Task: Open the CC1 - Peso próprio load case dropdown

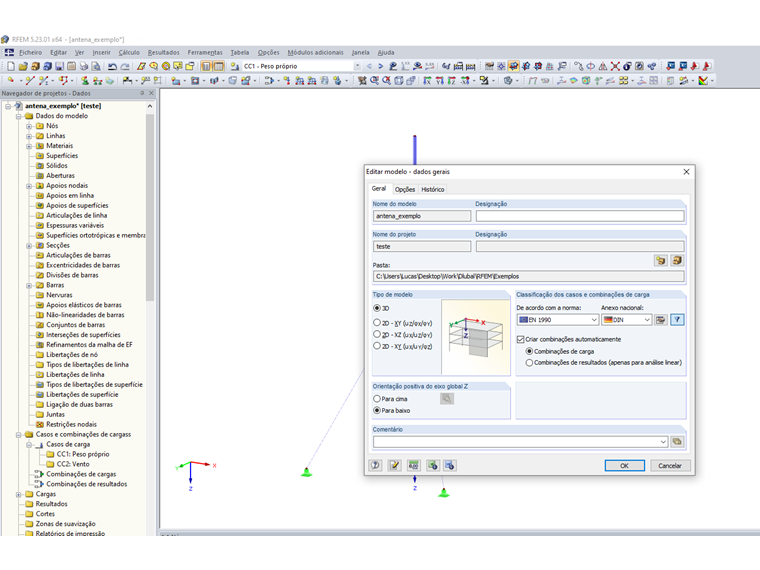Action: coord(357,66)
